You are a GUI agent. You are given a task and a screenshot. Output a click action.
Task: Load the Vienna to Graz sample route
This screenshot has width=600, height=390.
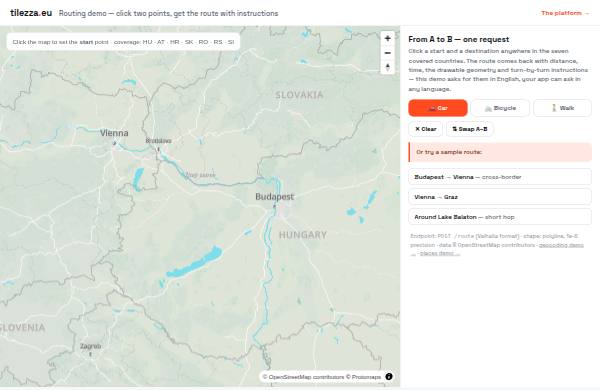coord(500,197)
